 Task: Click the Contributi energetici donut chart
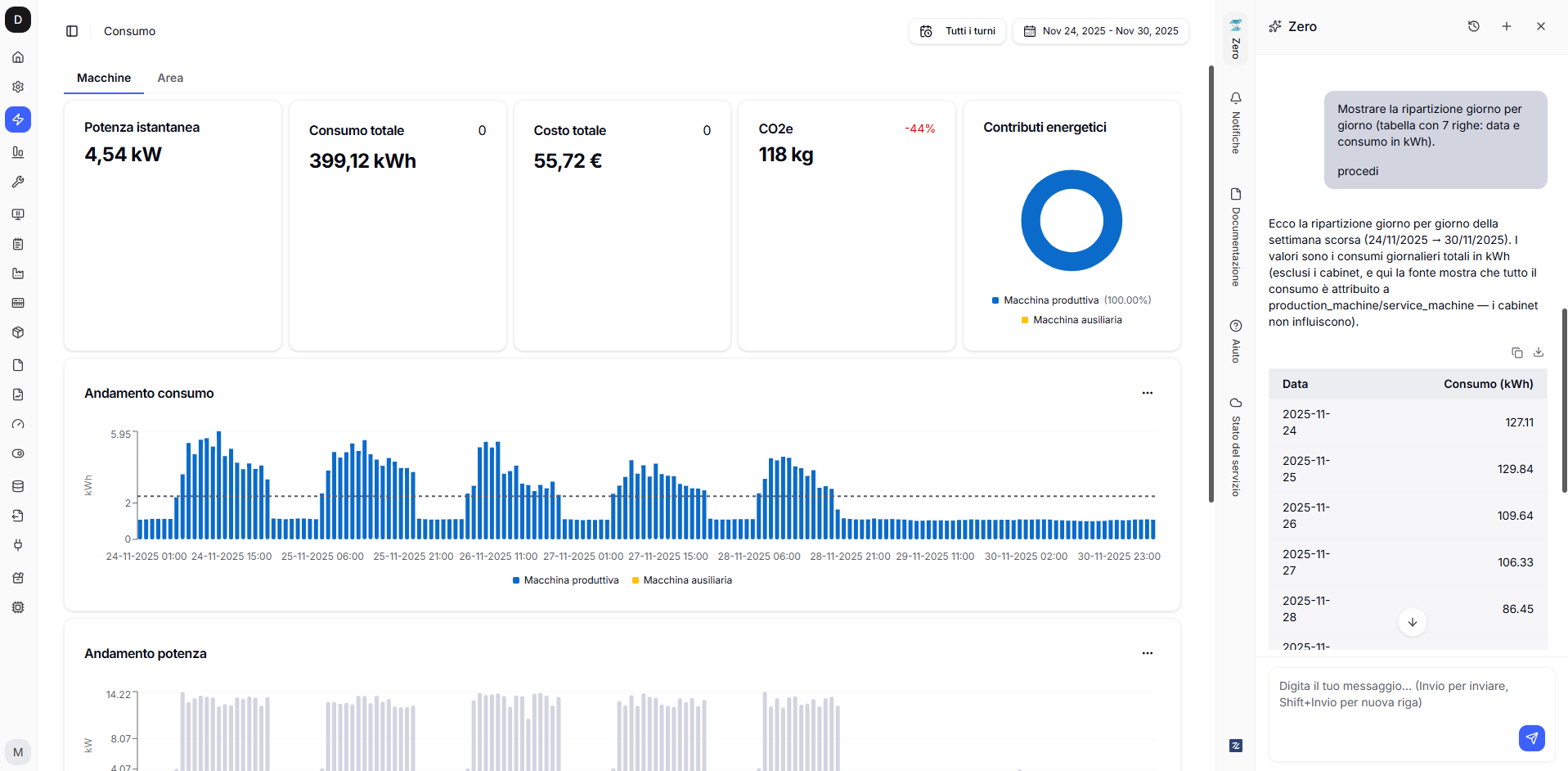1072,221
